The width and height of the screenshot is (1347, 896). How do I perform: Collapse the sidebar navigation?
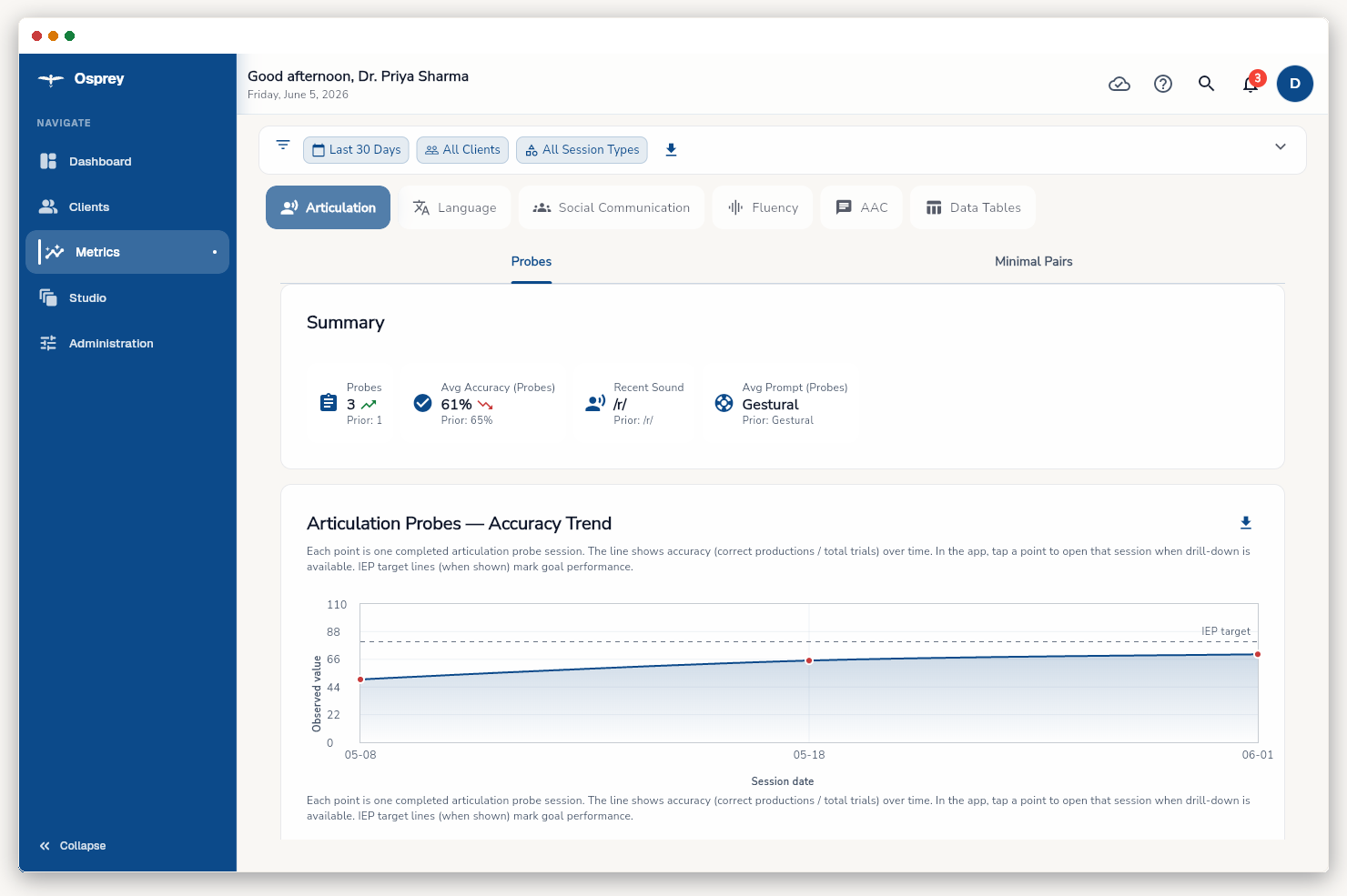pyautogui.click(x=73, y=846)
